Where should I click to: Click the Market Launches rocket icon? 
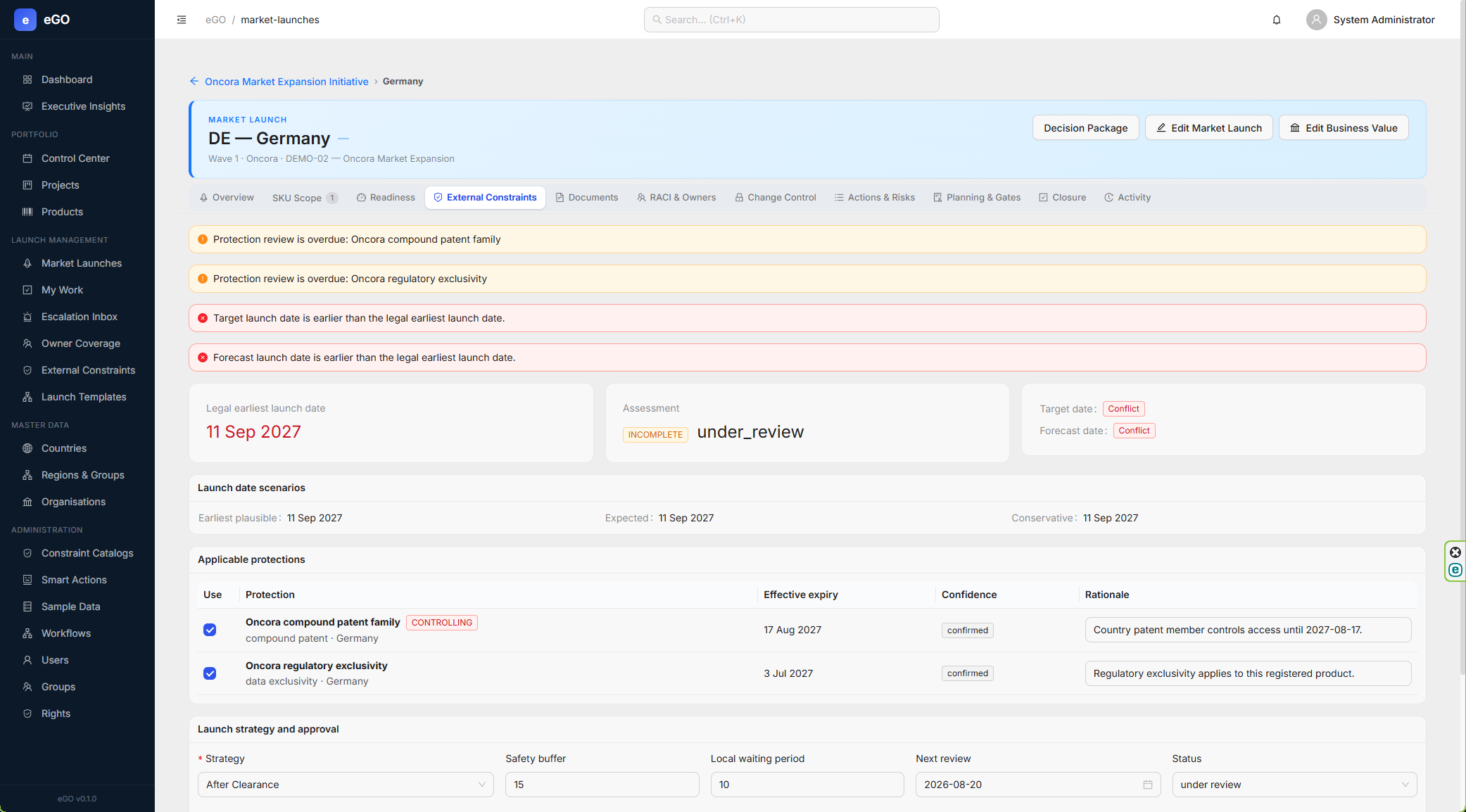coord(27,263)
